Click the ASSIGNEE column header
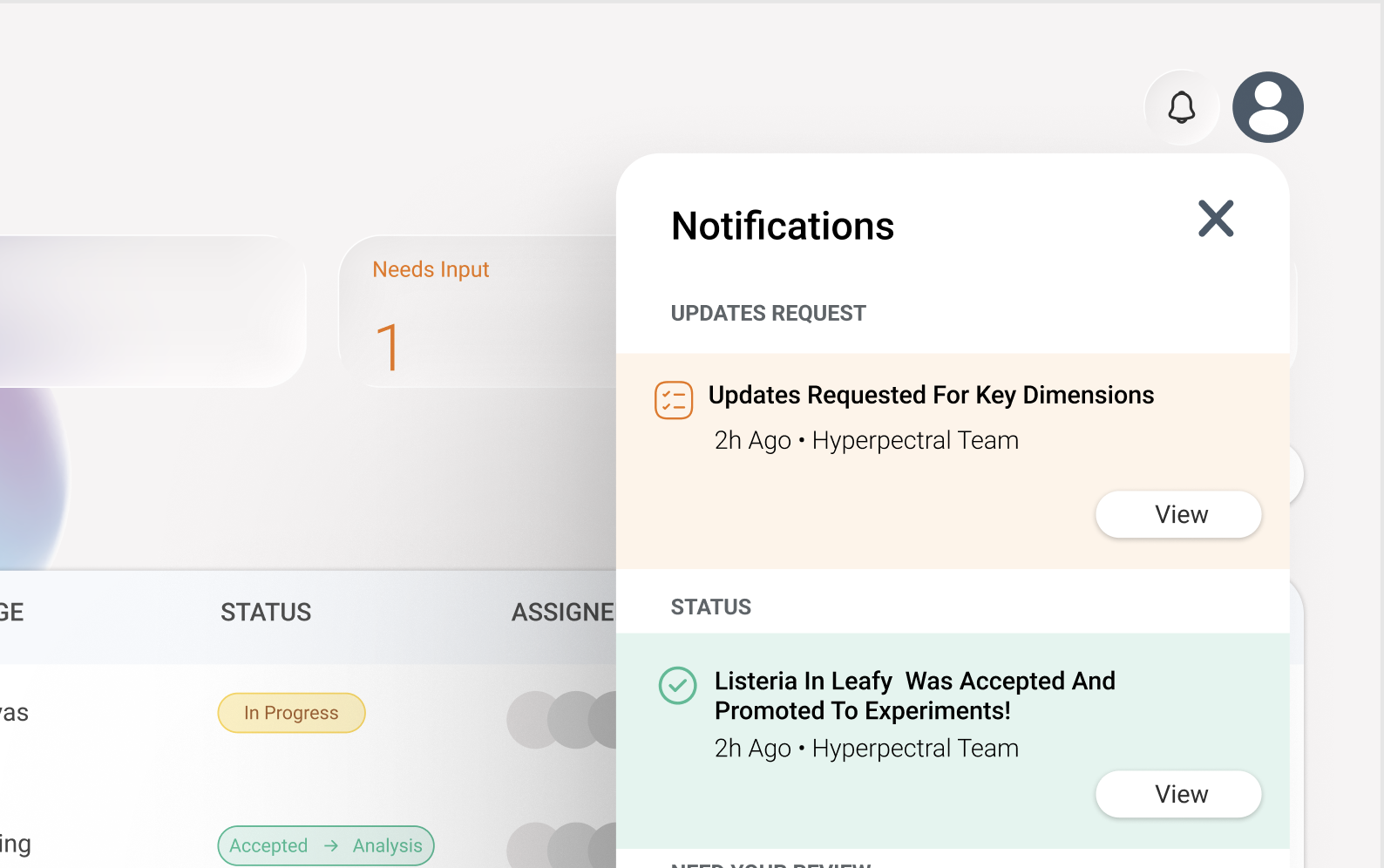The image size is (1384, 868). coord(562,613)
